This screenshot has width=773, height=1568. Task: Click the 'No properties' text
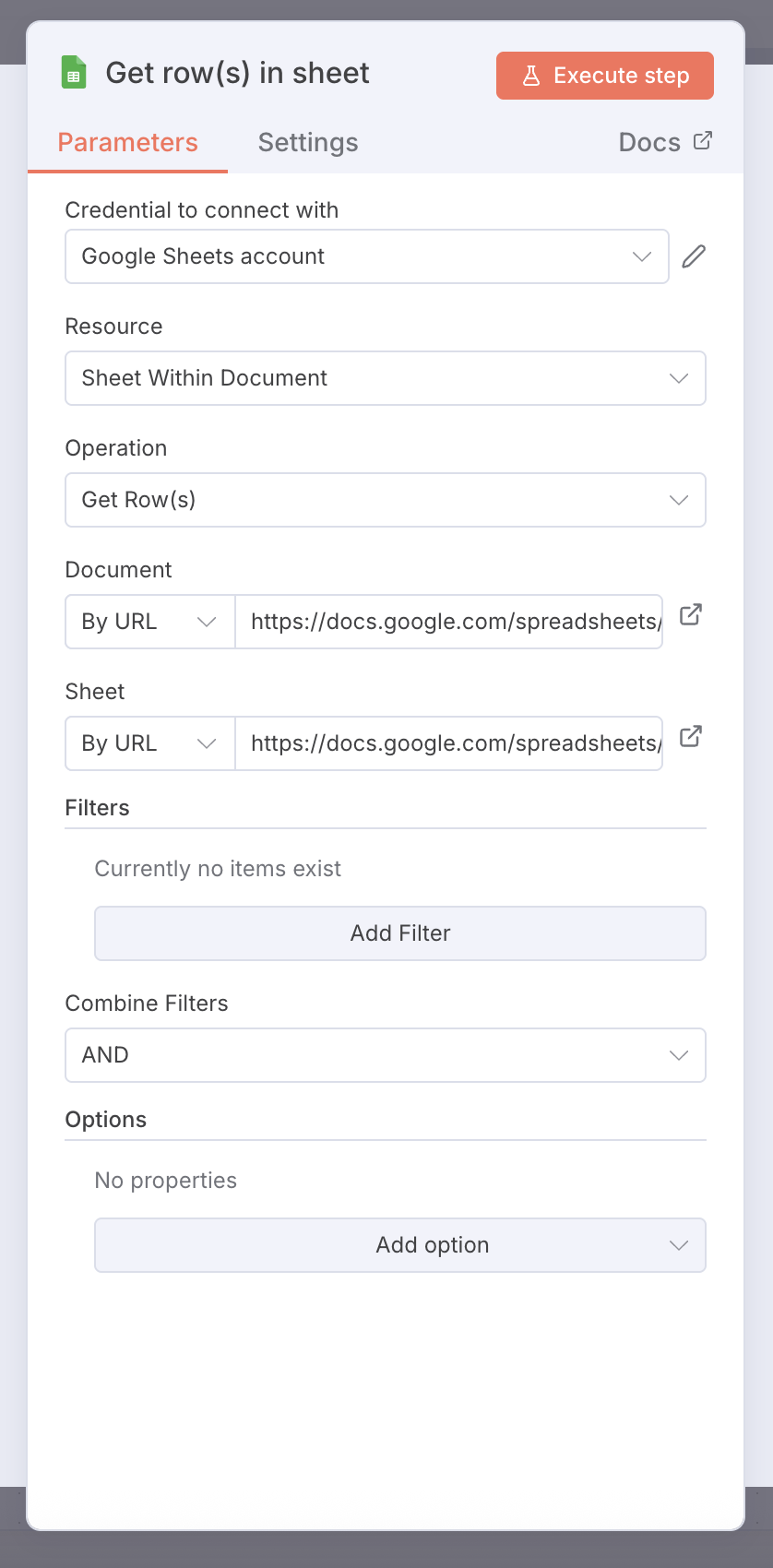[166, 1181]
